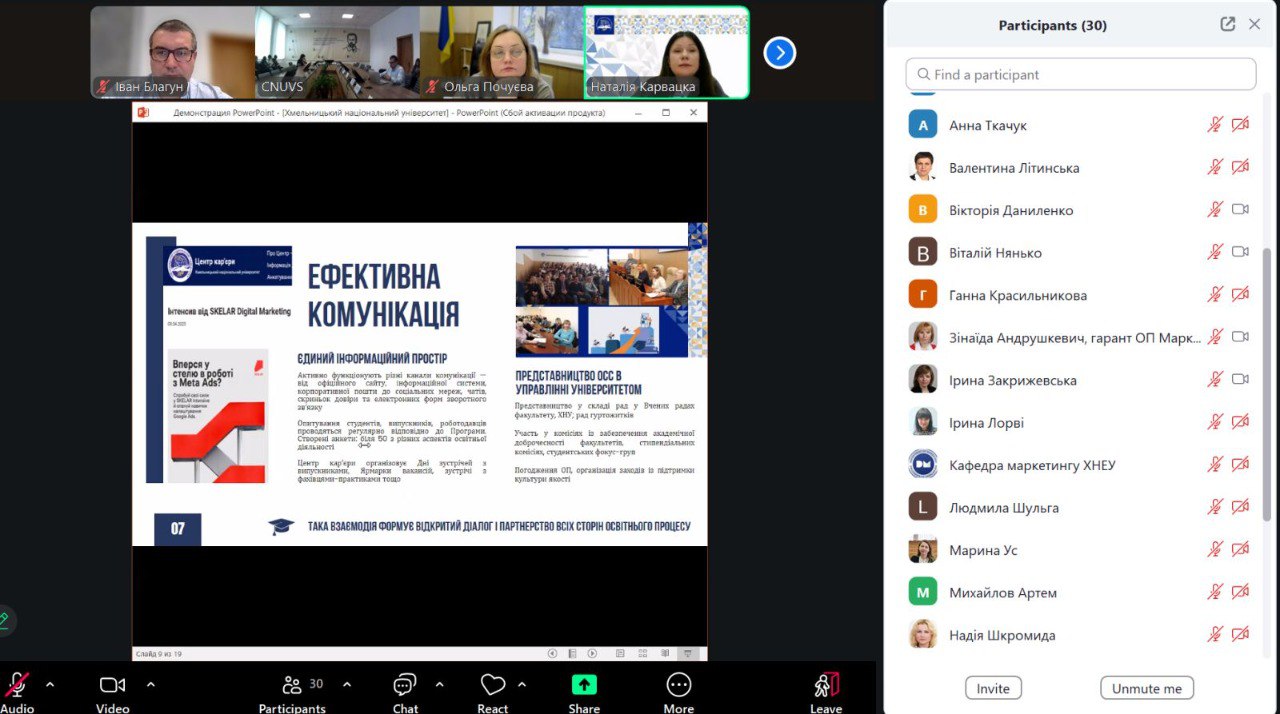
Task: Show next video thumbnails with blue arrow
Action: (779, 52)
